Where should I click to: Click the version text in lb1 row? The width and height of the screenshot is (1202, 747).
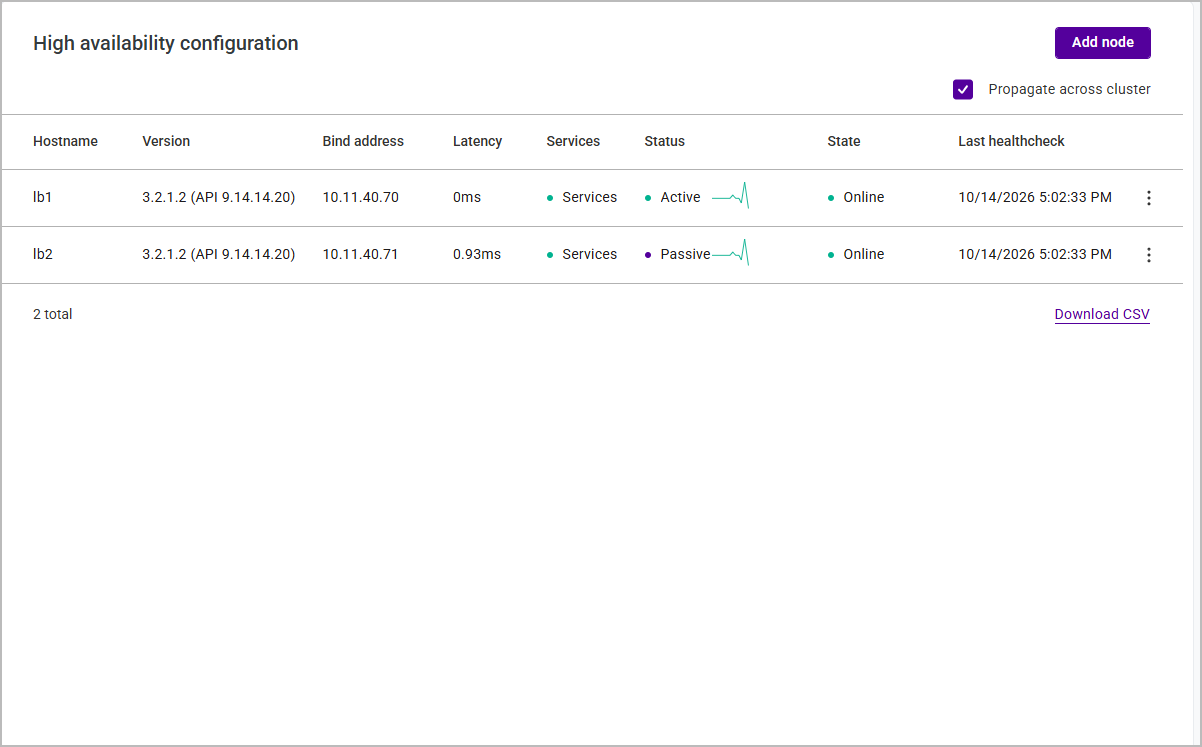[219, 197]
